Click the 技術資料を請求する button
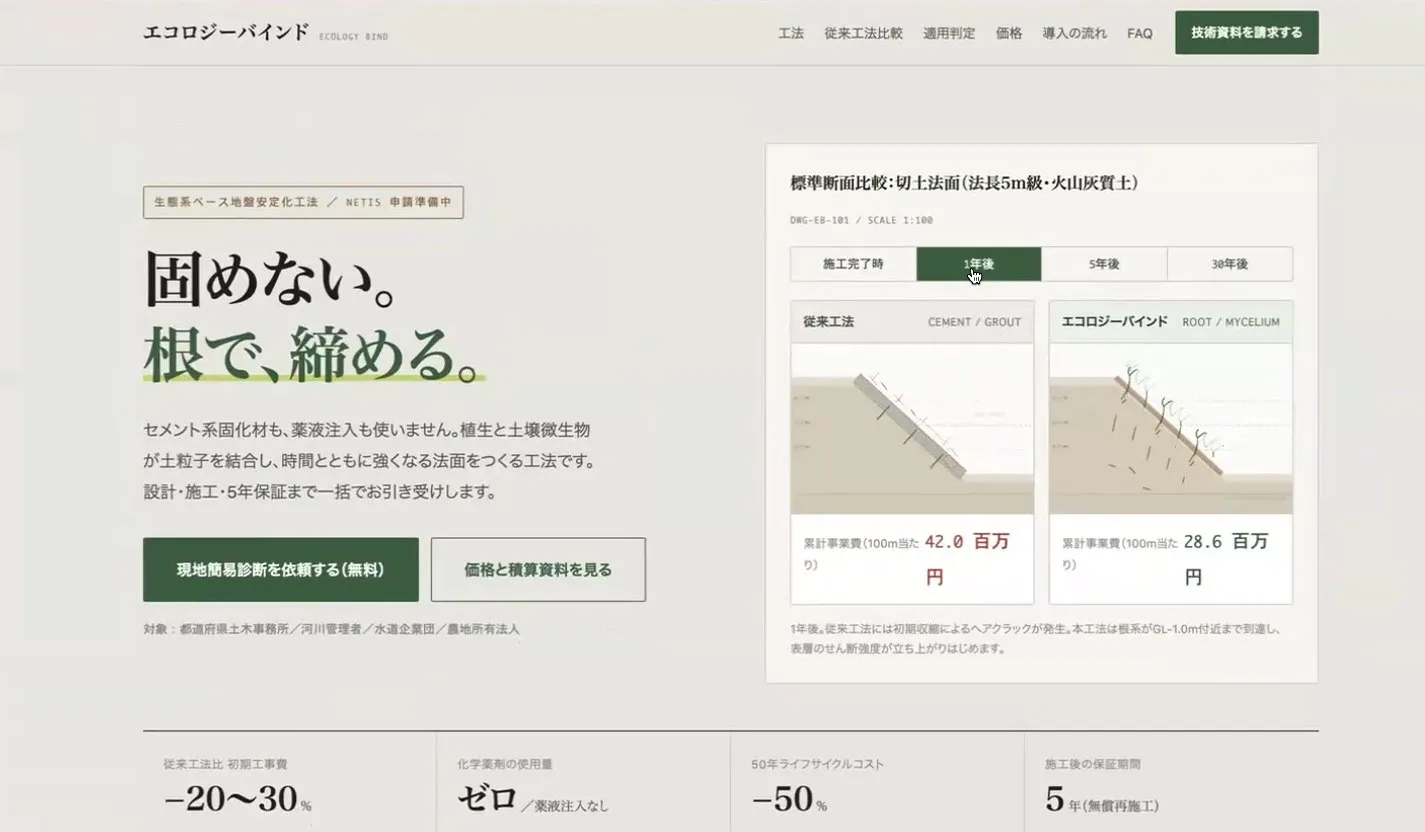 pos(1247,33)
